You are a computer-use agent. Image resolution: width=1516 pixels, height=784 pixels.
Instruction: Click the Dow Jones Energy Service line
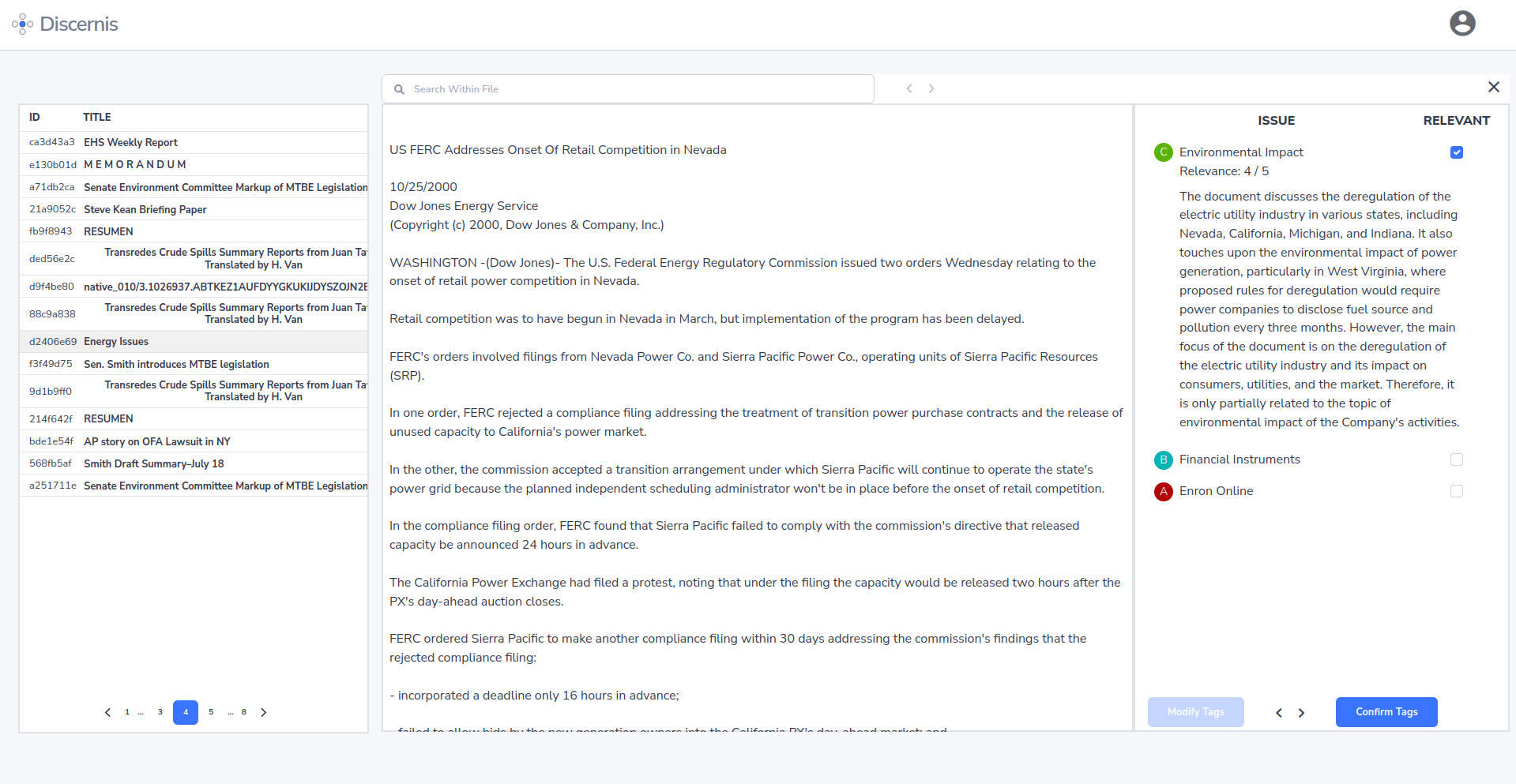tap(464, 206)
